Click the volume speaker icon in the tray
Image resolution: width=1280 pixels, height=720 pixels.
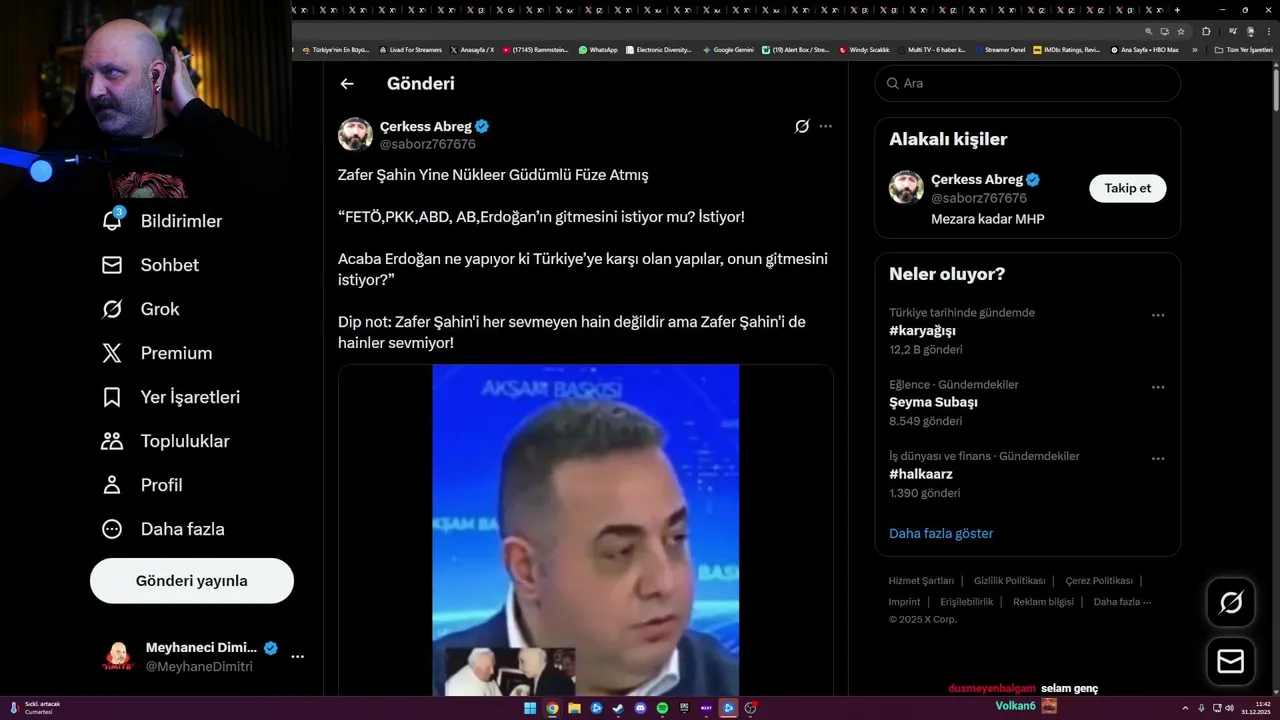point(1229,708)
